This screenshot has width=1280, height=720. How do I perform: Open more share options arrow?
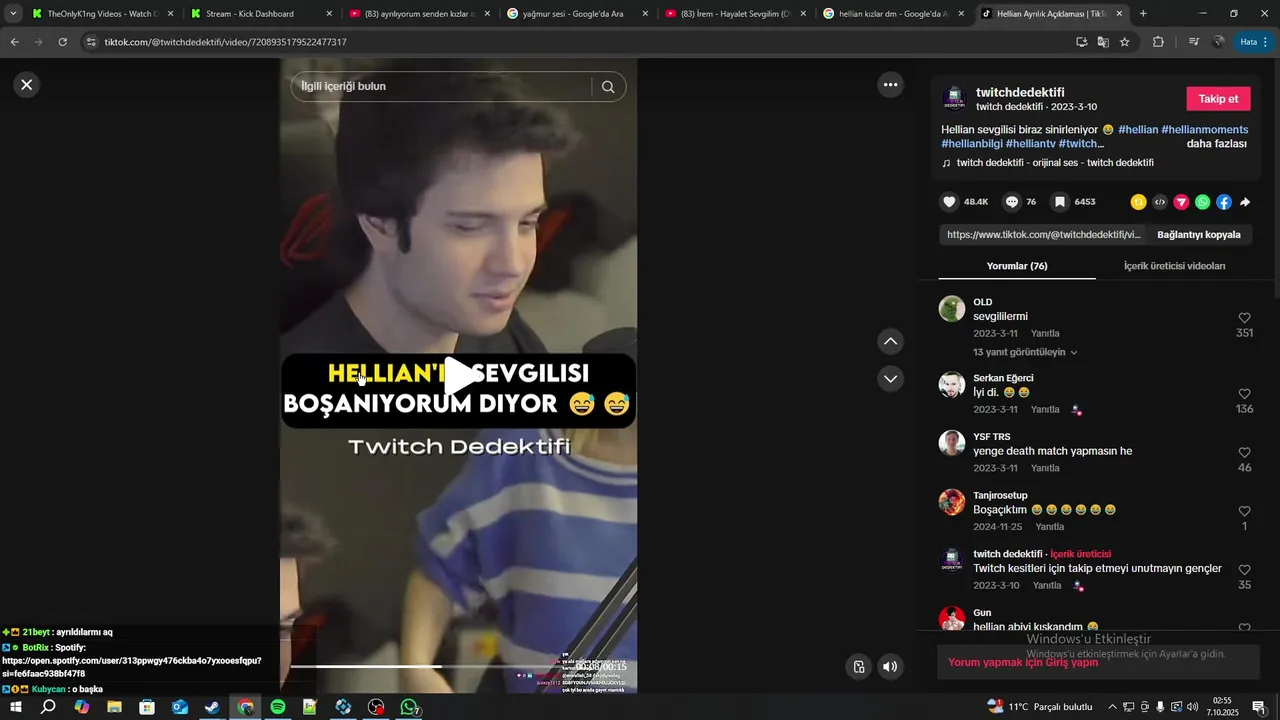pyautogui.click(x=1245, y=202)
